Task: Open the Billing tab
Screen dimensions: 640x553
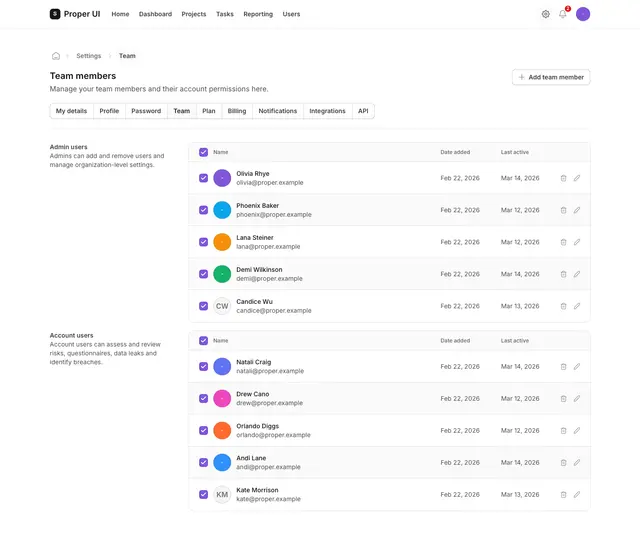Action: tap(237, 111)
